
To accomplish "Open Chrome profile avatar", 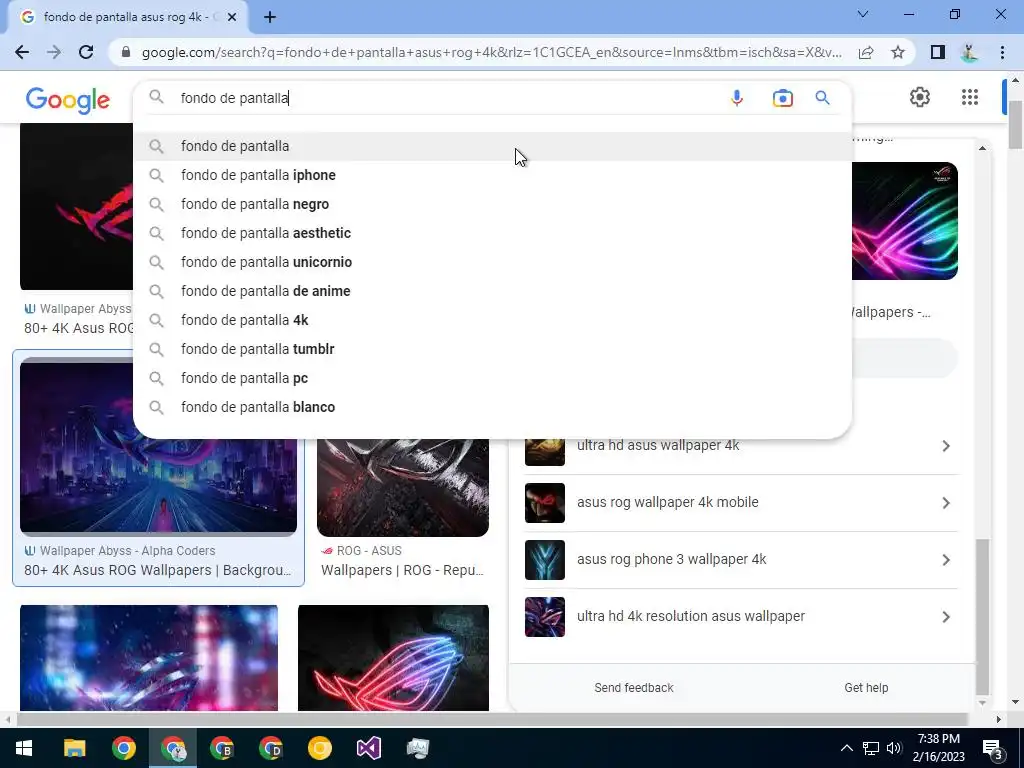I will click(x=969, y=52).
